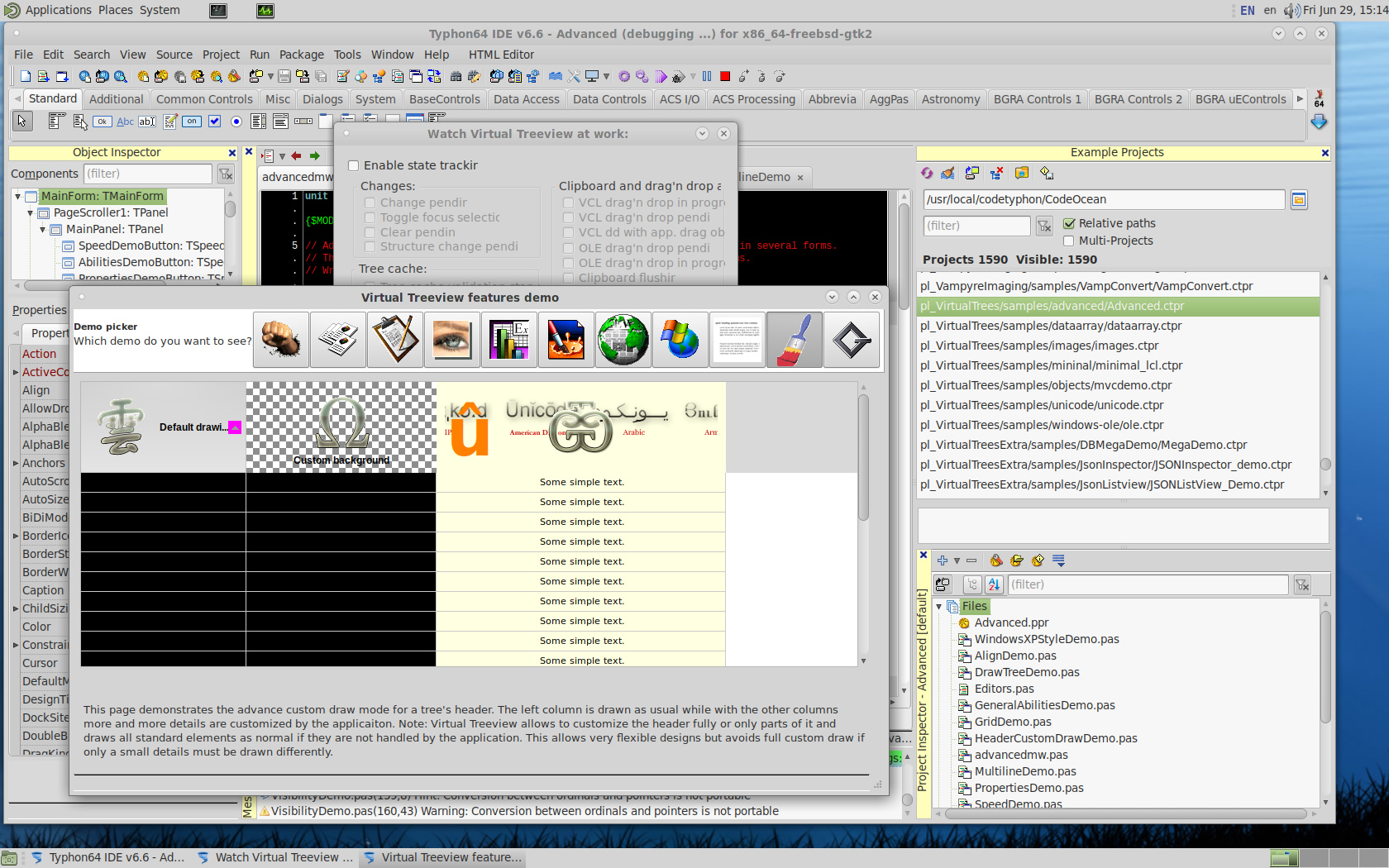The width and height of the screenshot is (1389, 868).
Task: Open the HTML Editor menu
Action: tap(501, 55)
